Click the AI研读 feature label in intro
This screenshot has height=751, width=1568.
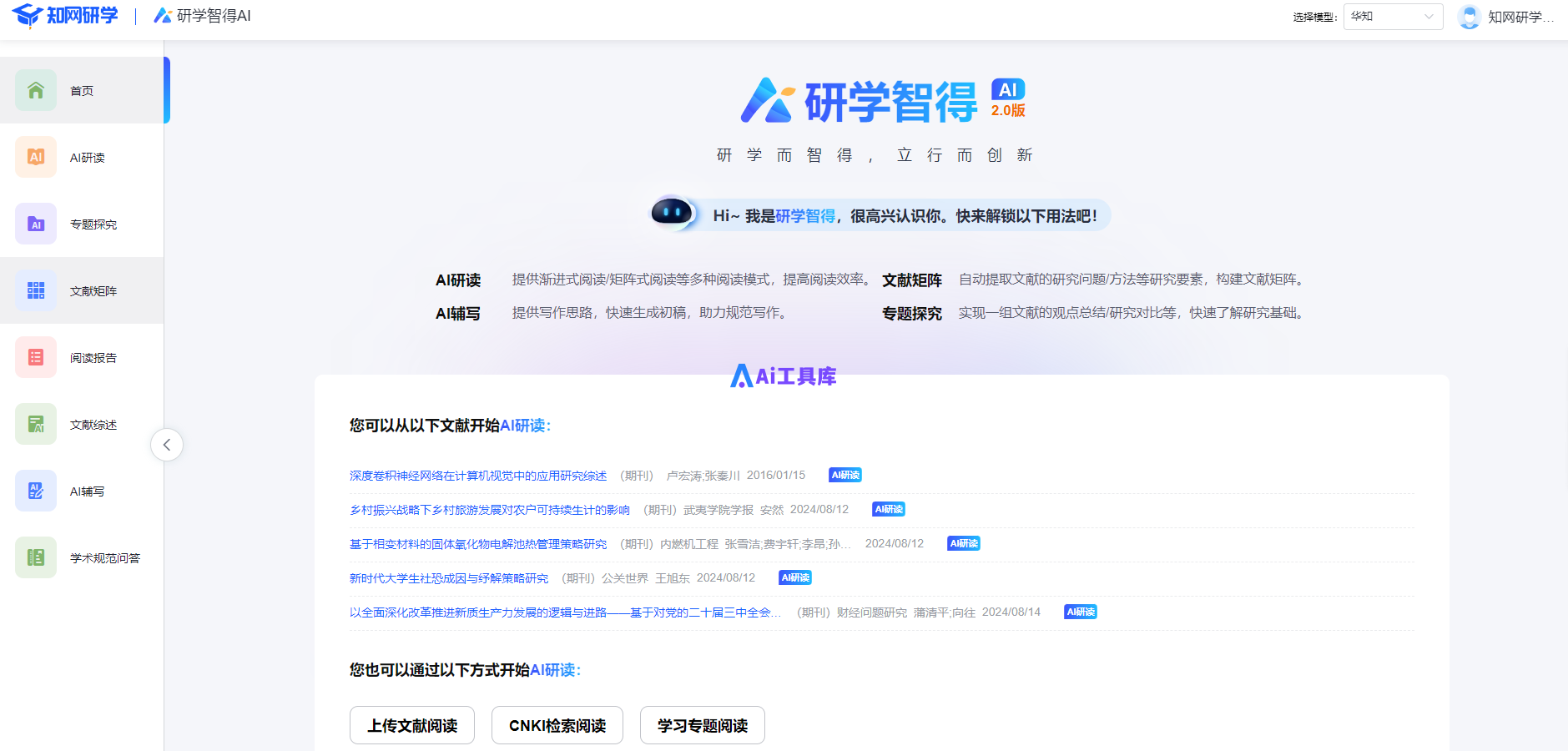pos(458,280)
